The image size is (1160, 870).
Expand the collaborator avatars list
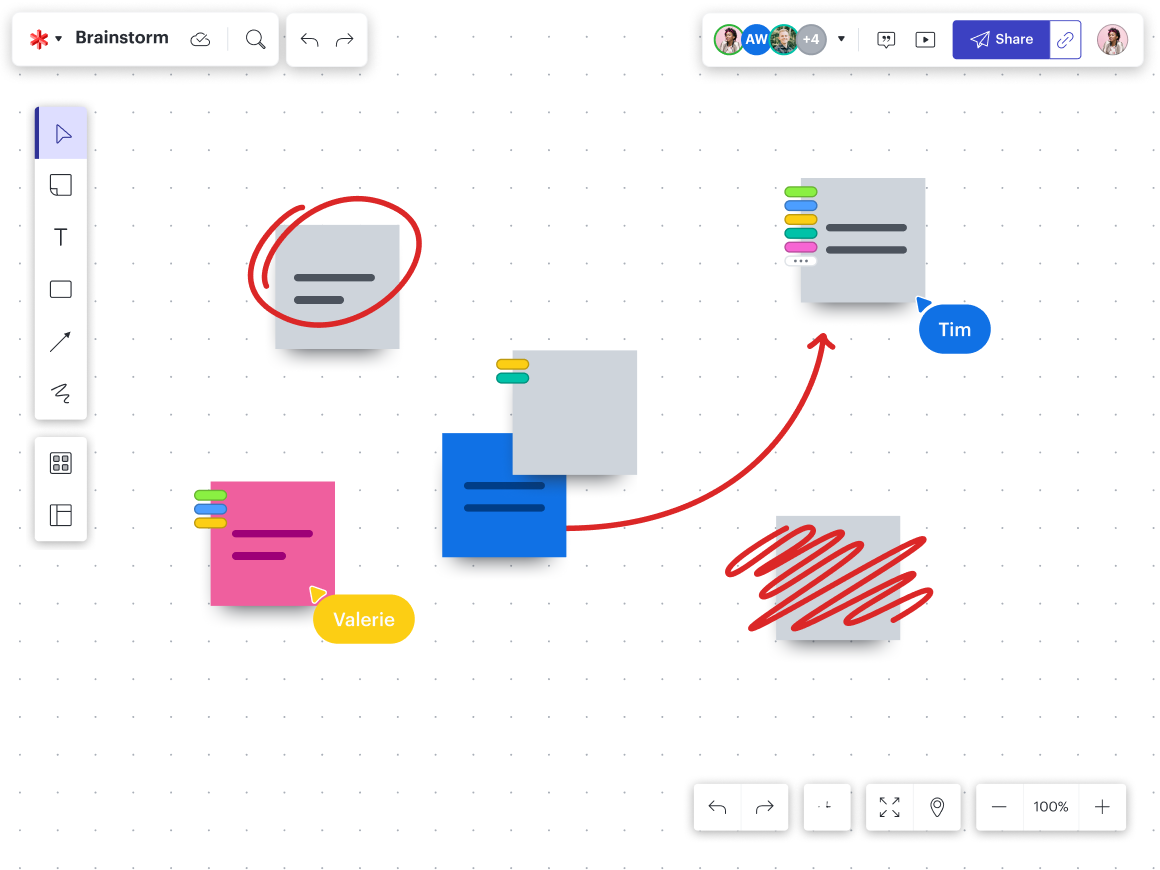click(841, 38)
